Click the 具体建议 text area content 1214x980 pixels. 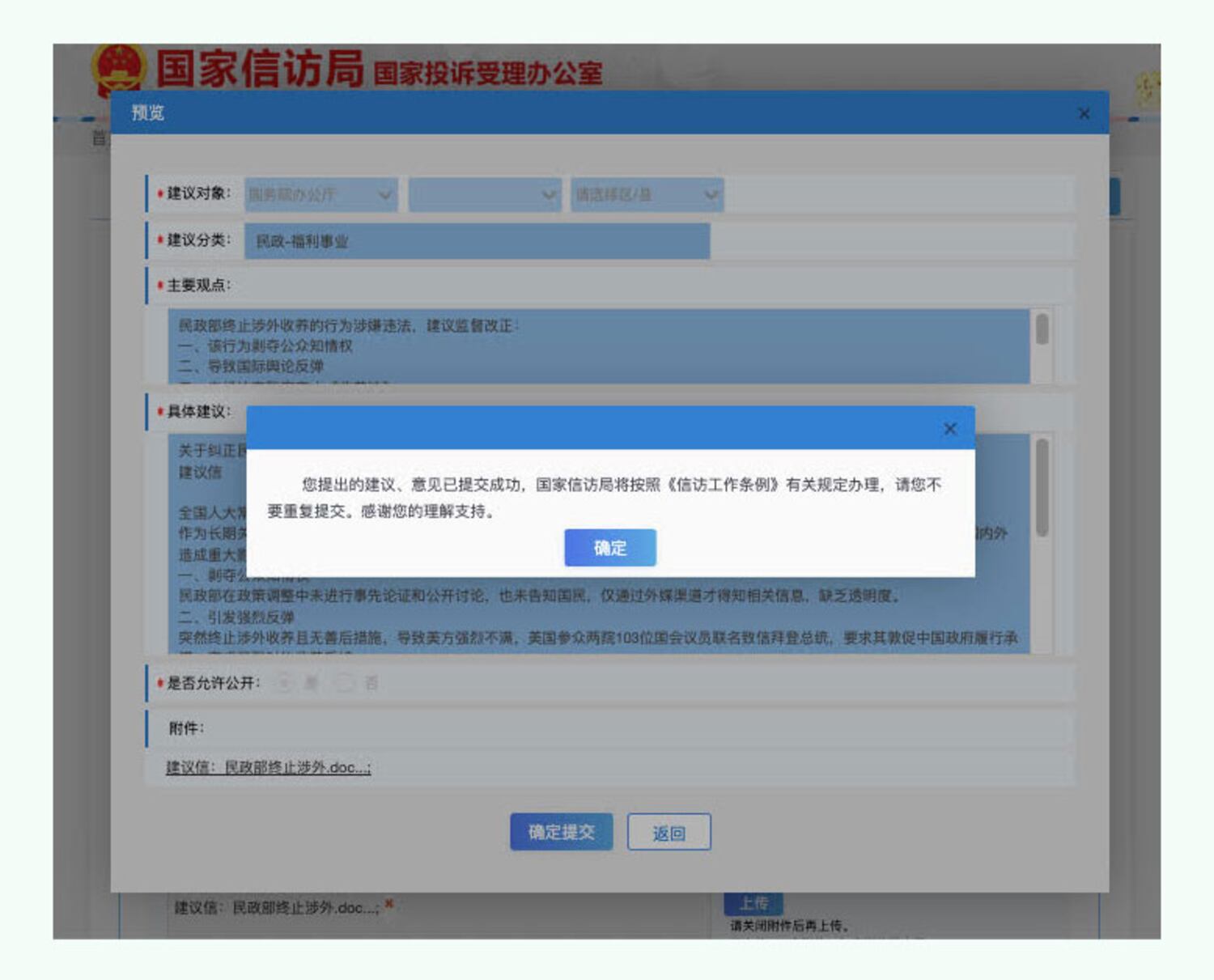click(599, 544)
